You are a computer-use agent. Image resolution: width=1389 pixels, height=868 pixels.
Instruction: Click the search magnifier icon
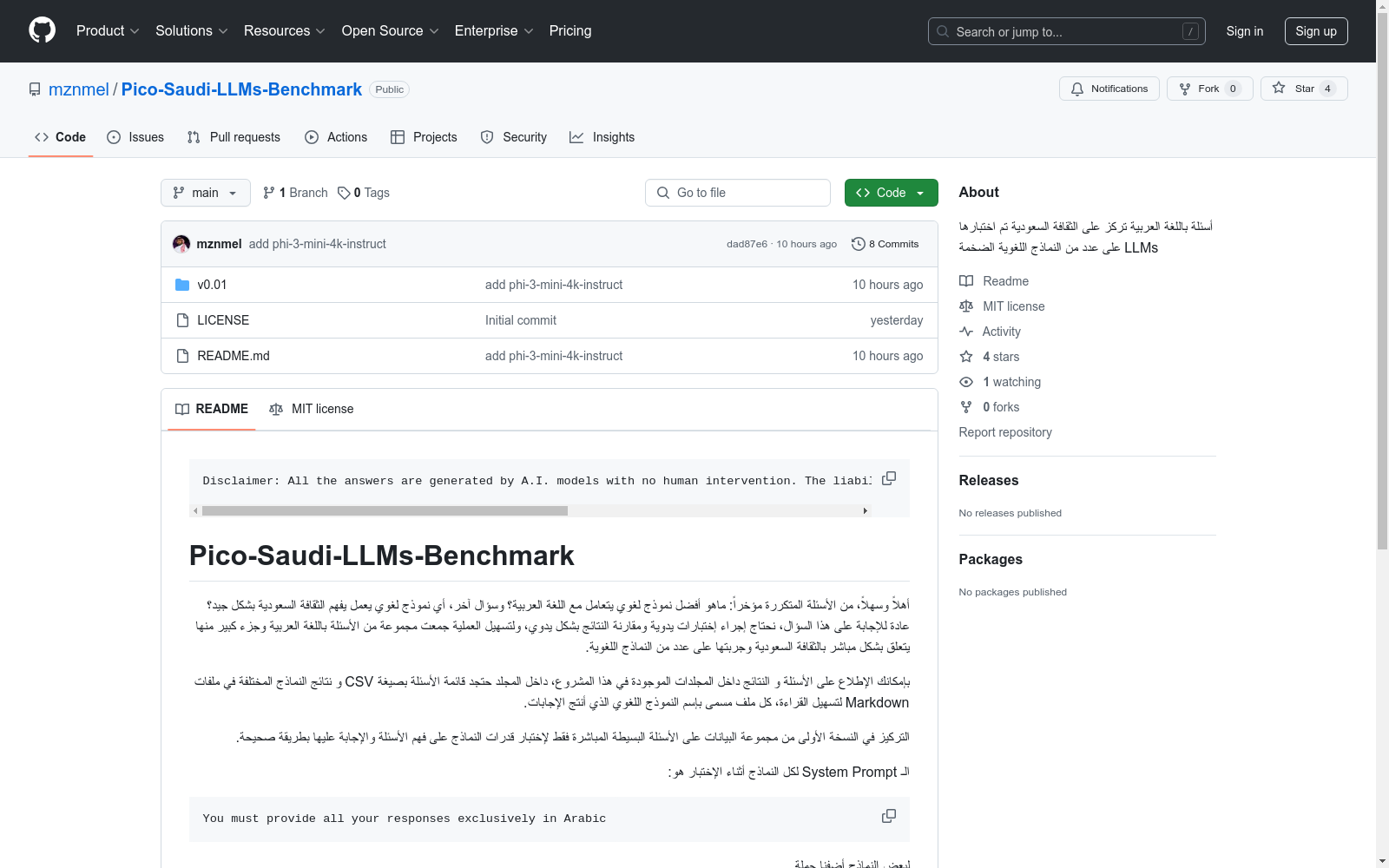tap(943, 31)
